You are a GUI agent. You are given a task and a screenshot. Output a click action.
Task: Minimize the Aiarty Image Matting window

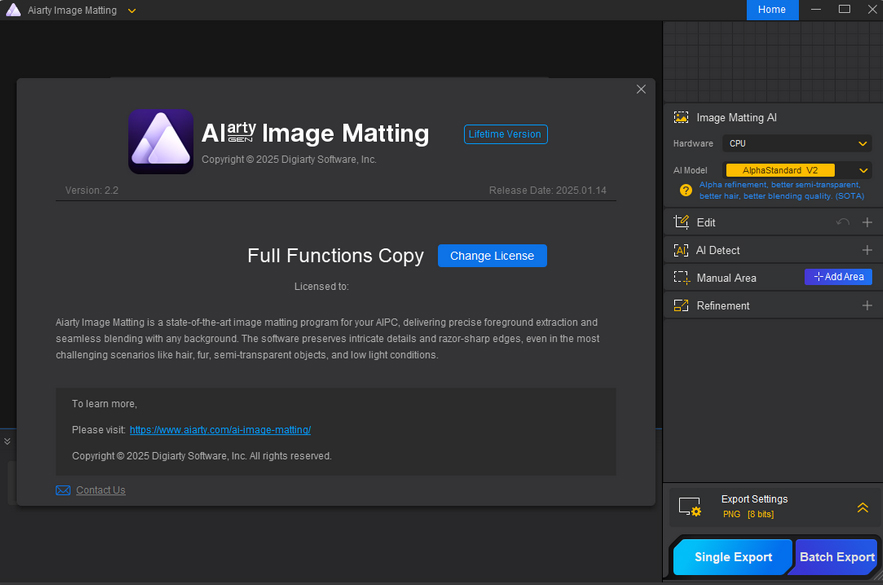coord(816,10)
